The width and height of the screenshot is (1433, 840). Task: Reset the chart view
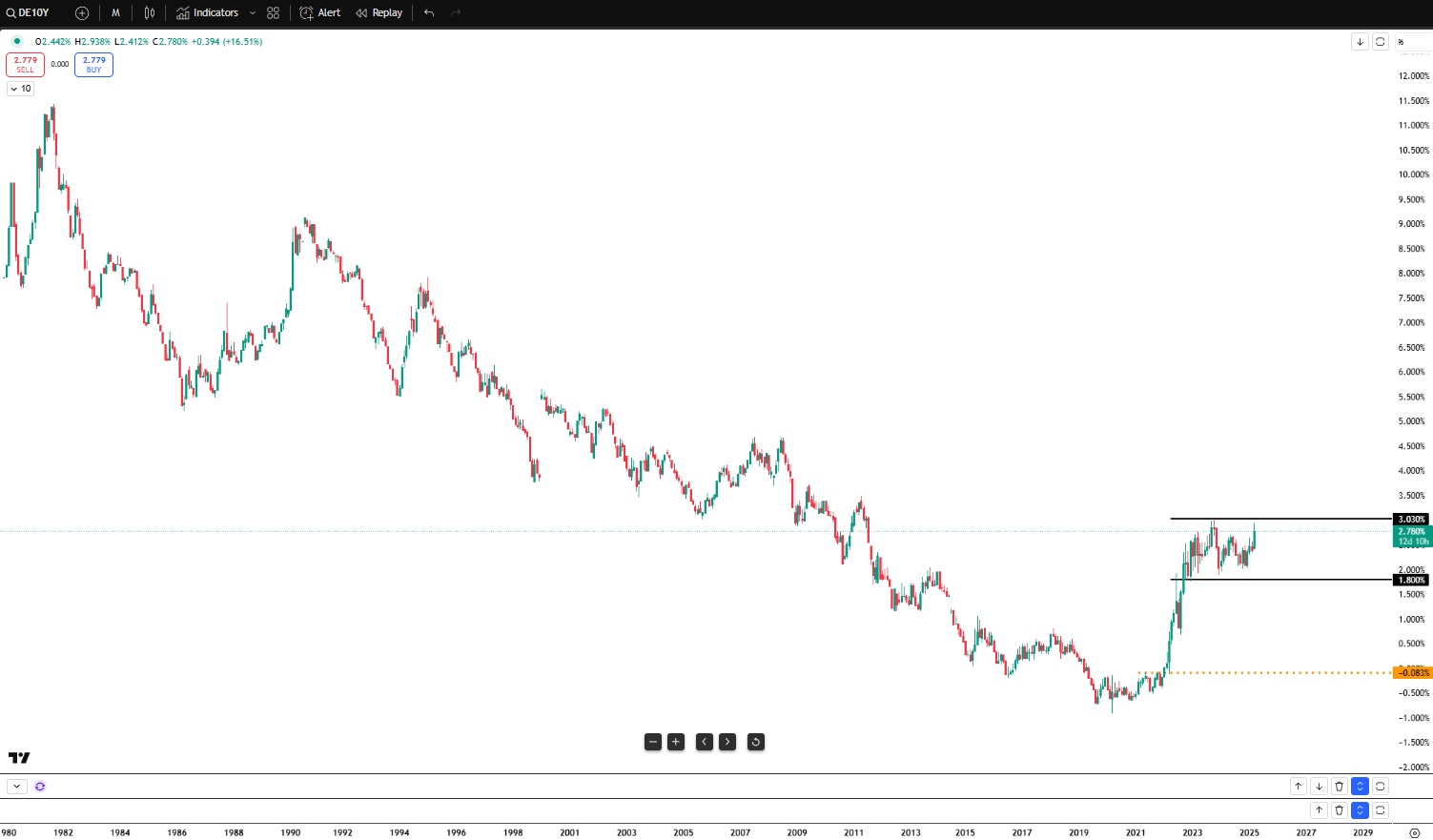click(756, 742)
